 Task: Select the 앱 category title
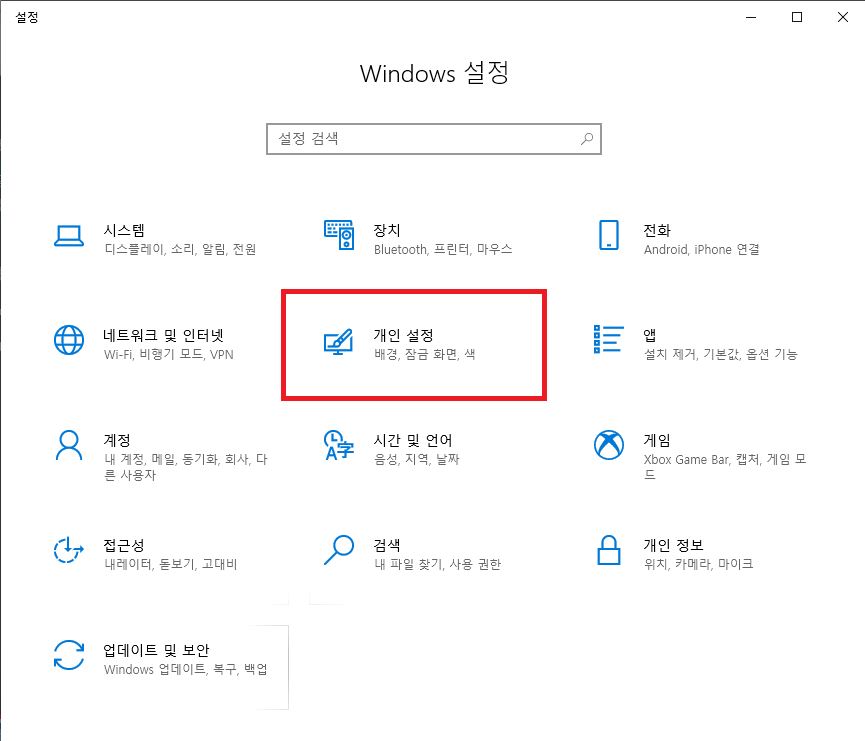pyautogui.click(x=650, y=335)
